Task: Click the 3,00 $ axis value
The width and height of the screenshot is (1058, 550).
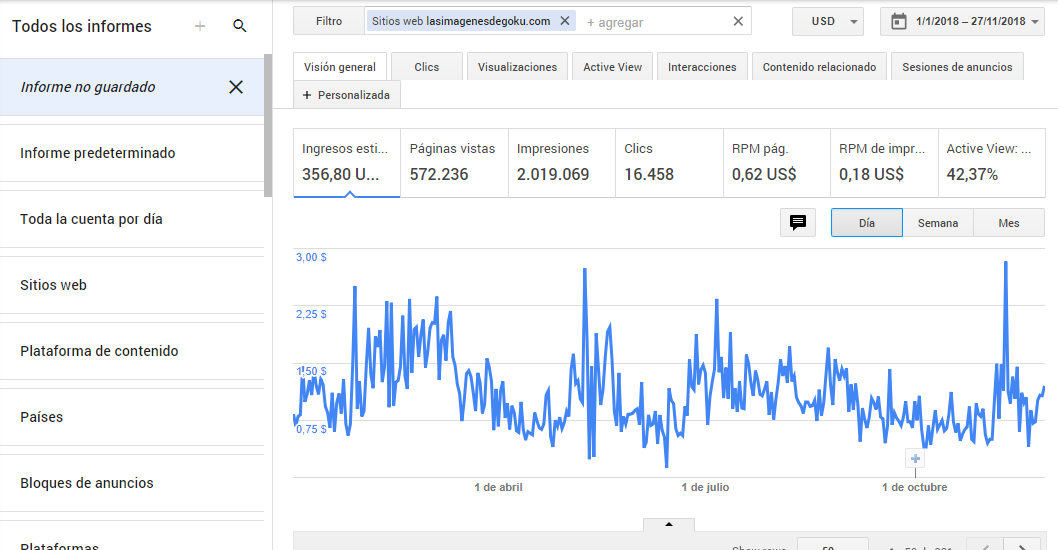Action: click(x=311, y=257)
